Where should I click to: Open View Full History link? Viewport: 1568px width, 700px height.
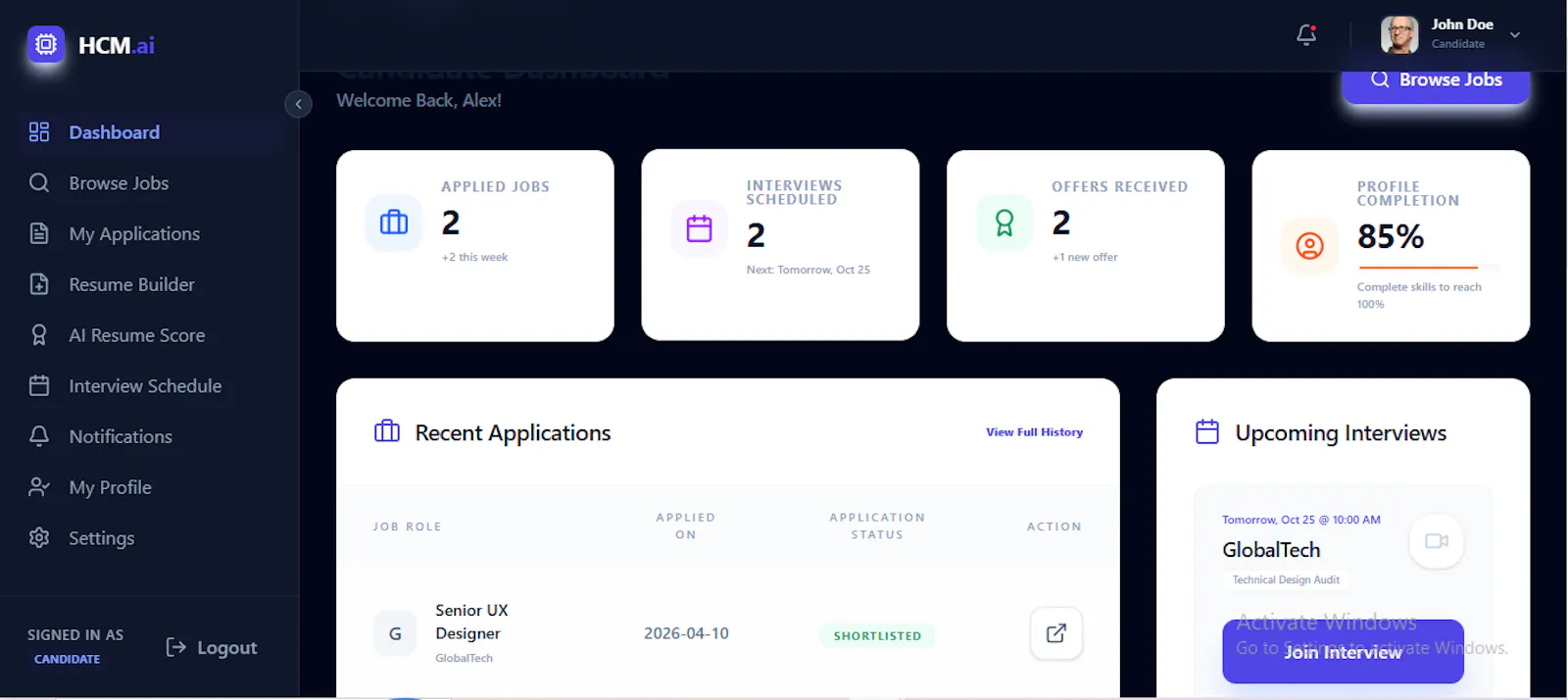pos(1034,432)
